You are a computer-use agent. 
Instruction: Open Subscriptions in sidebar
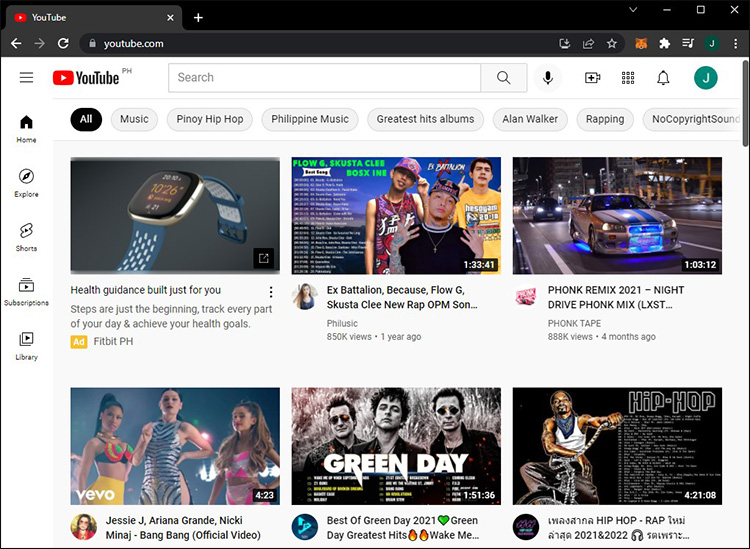tap(26, 291)
